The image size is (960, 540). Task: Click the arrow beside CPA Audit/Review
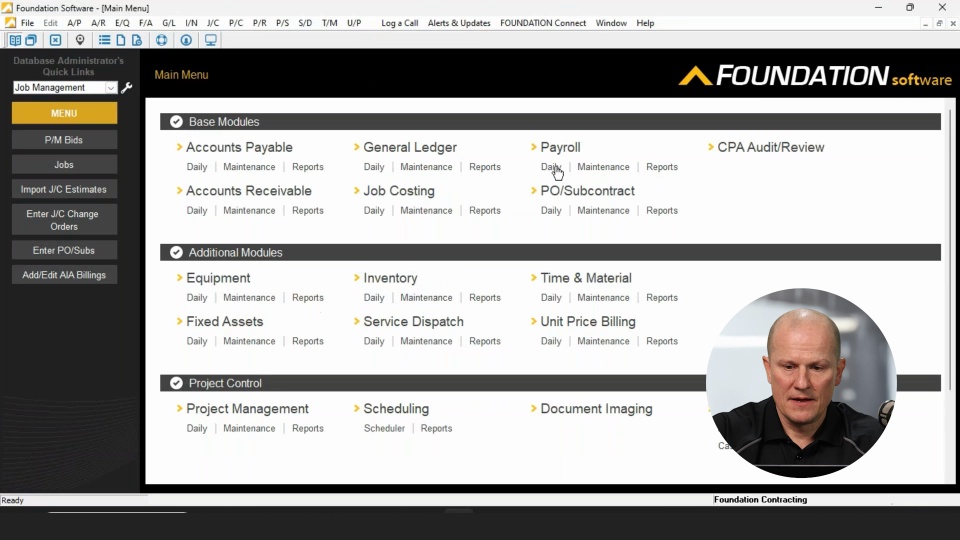coord(711,147)
